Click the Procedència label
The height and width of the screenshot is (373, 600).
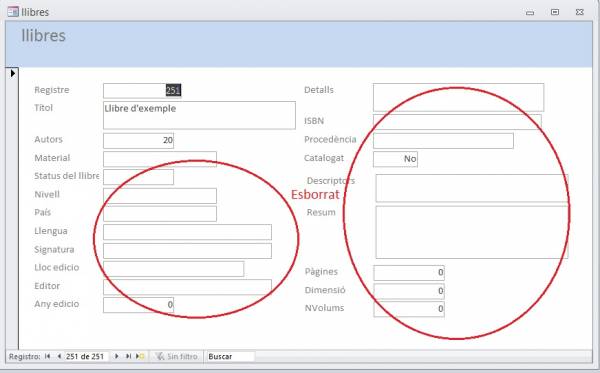pyautogui.click(x=330, y=139)
